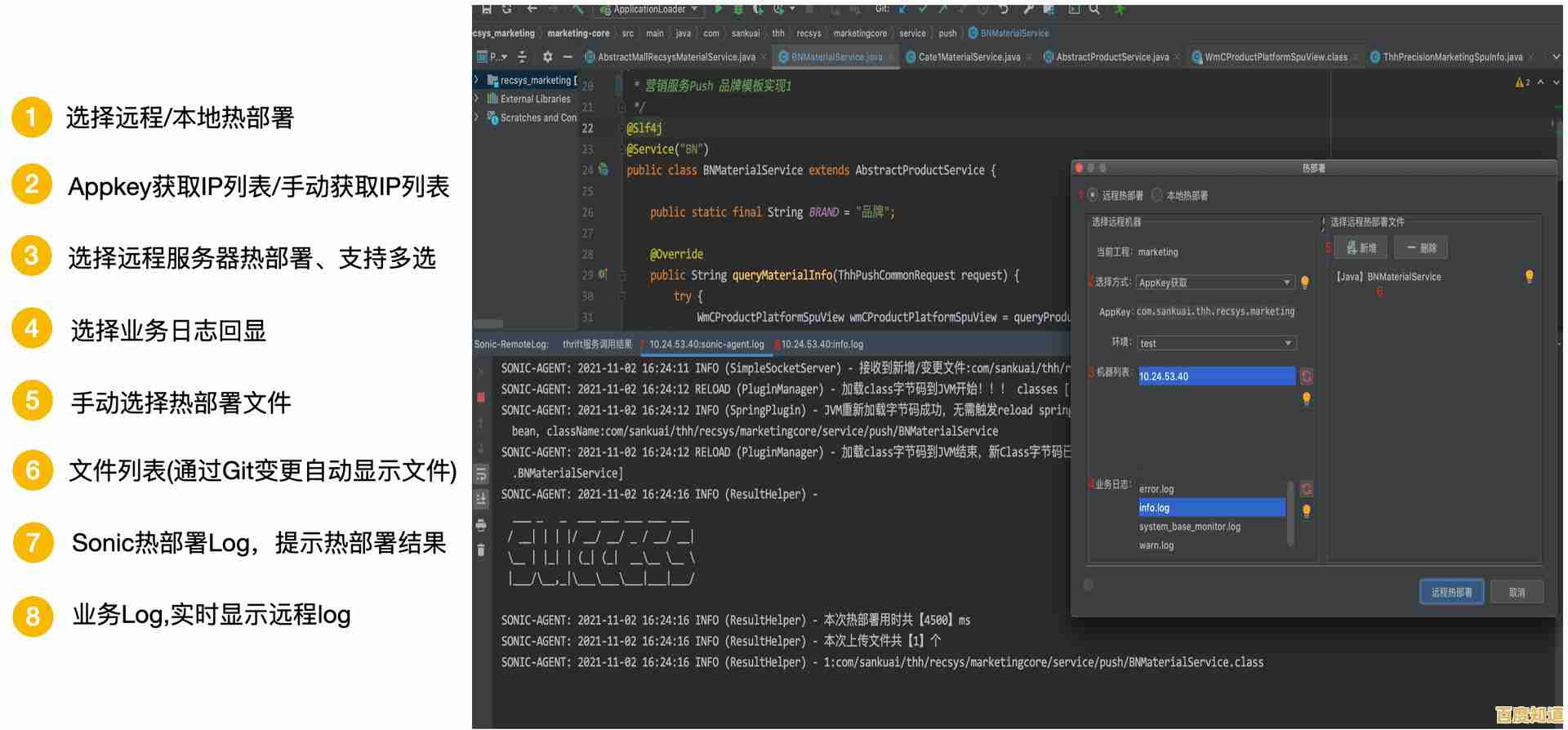This screenshot has height=730, width=1568.
Task: Open 环境 test dropdown
Action: pos(1217,343)
